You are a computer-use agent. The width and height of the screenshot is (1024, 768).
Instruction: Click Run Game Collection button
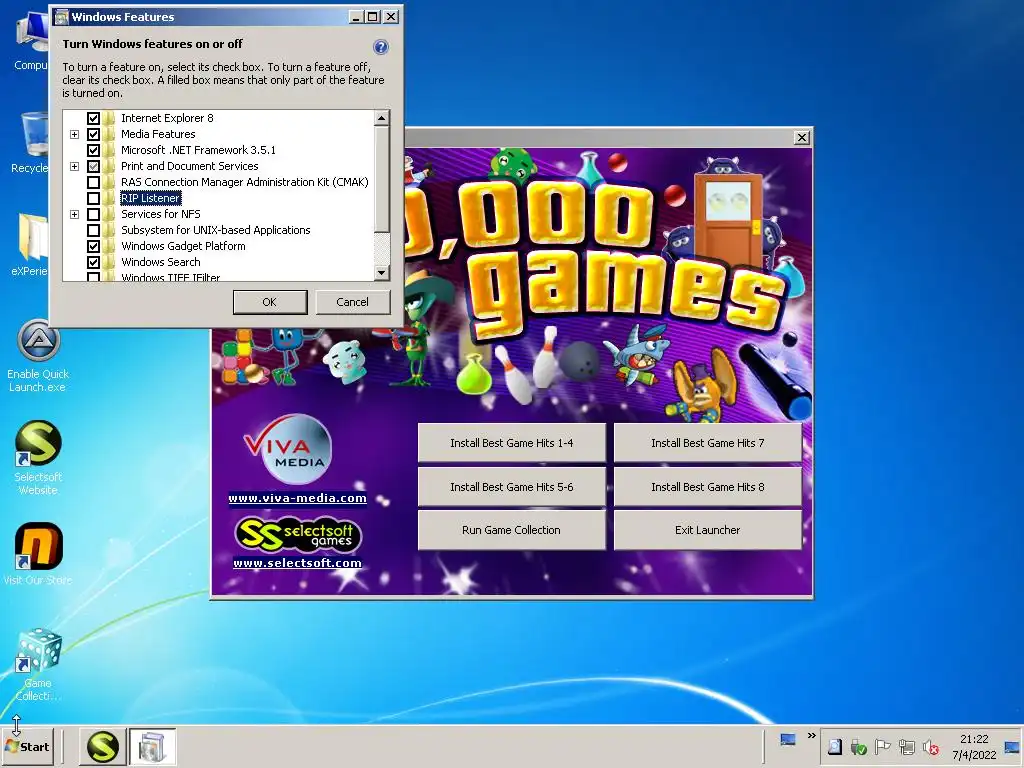click(x=511, y=530)
